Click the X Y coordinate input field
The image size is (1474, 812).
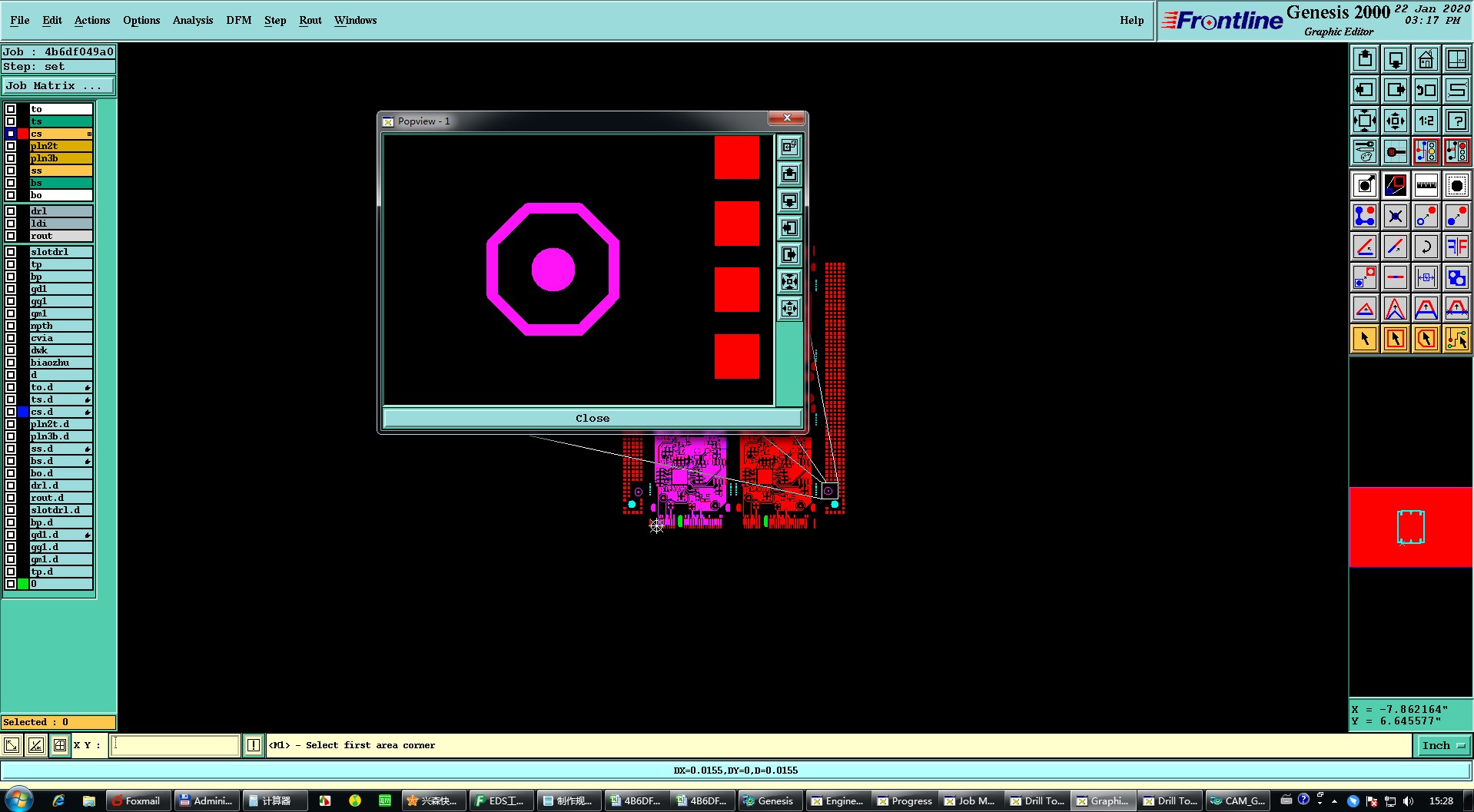coord(175,745)
